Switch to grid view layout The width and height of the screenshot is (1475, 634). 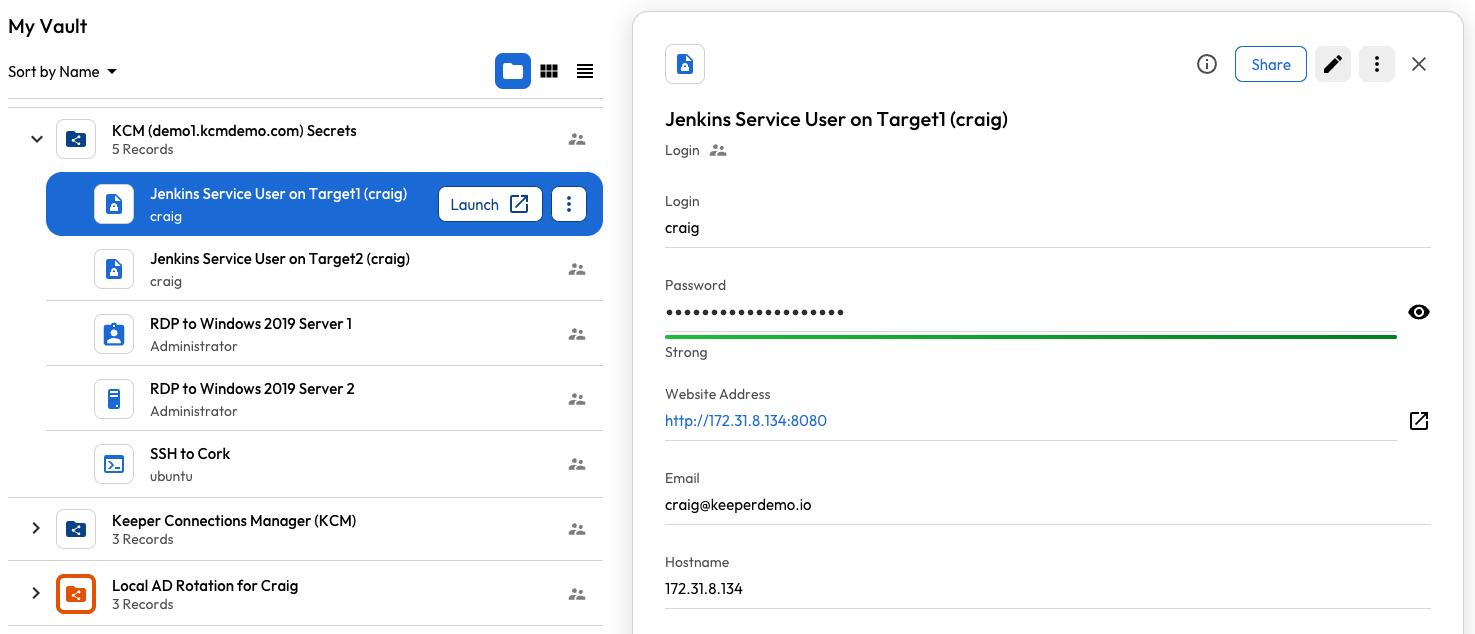click(x=549, y=71)
